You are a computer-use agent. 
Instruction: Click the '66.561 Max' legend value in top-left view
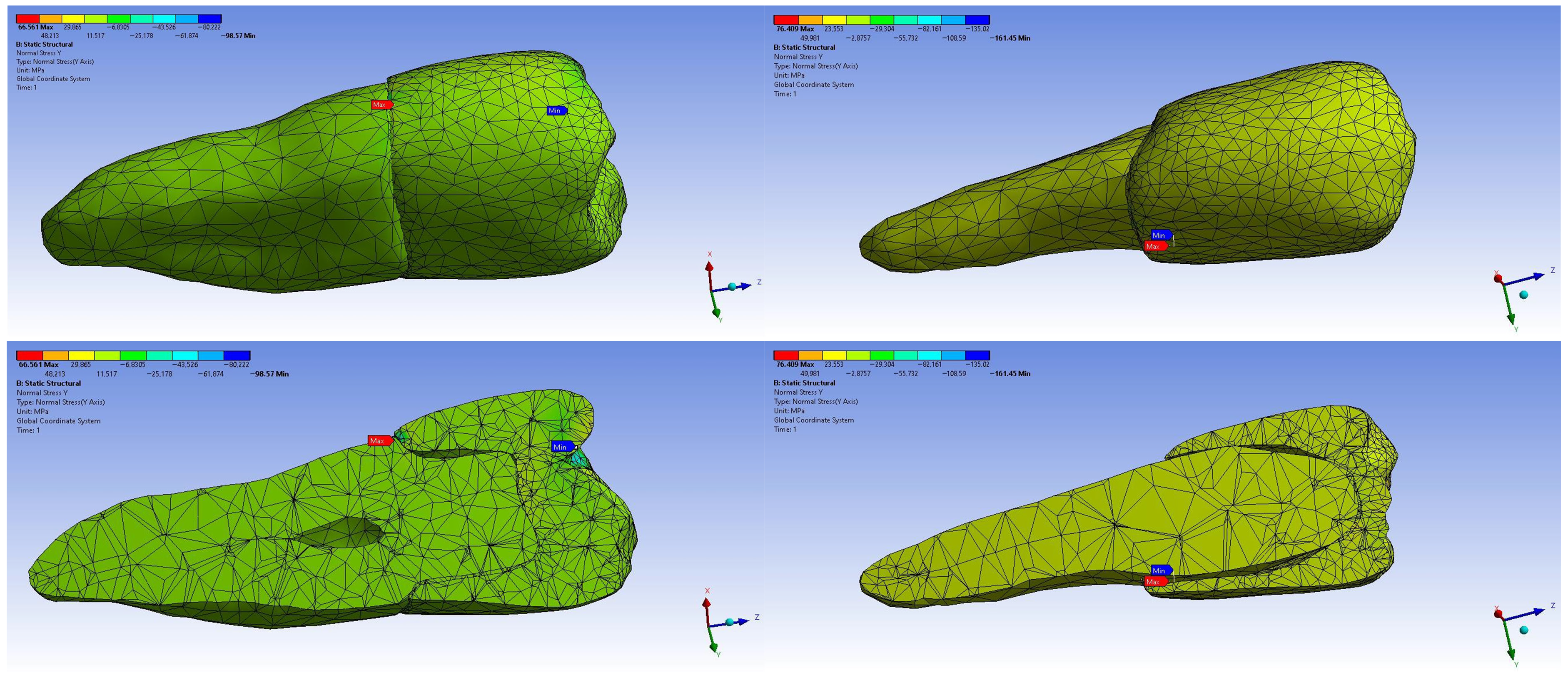35,28
